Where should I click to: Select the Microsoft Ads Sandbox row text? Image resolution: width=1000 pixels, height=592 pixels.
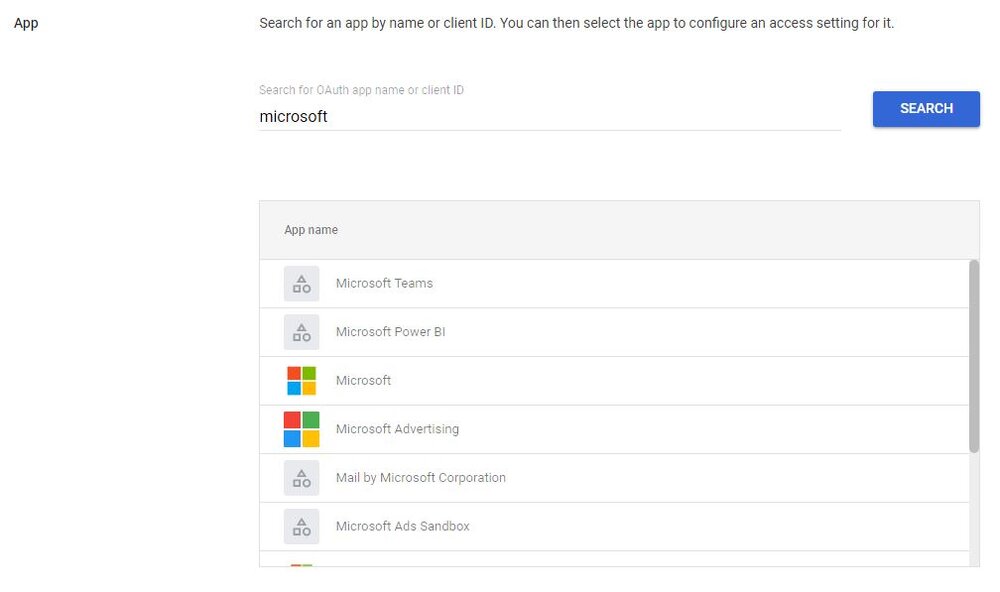[402, 526]
